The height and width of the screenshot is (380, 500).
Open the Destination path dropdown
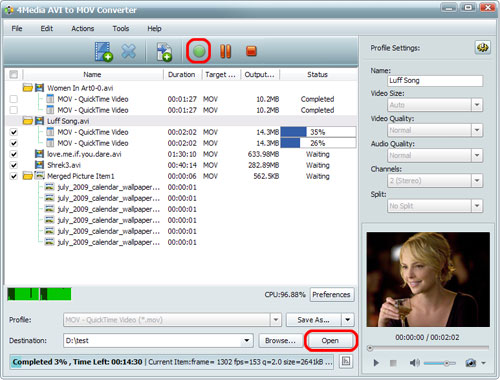click(247, 341)
